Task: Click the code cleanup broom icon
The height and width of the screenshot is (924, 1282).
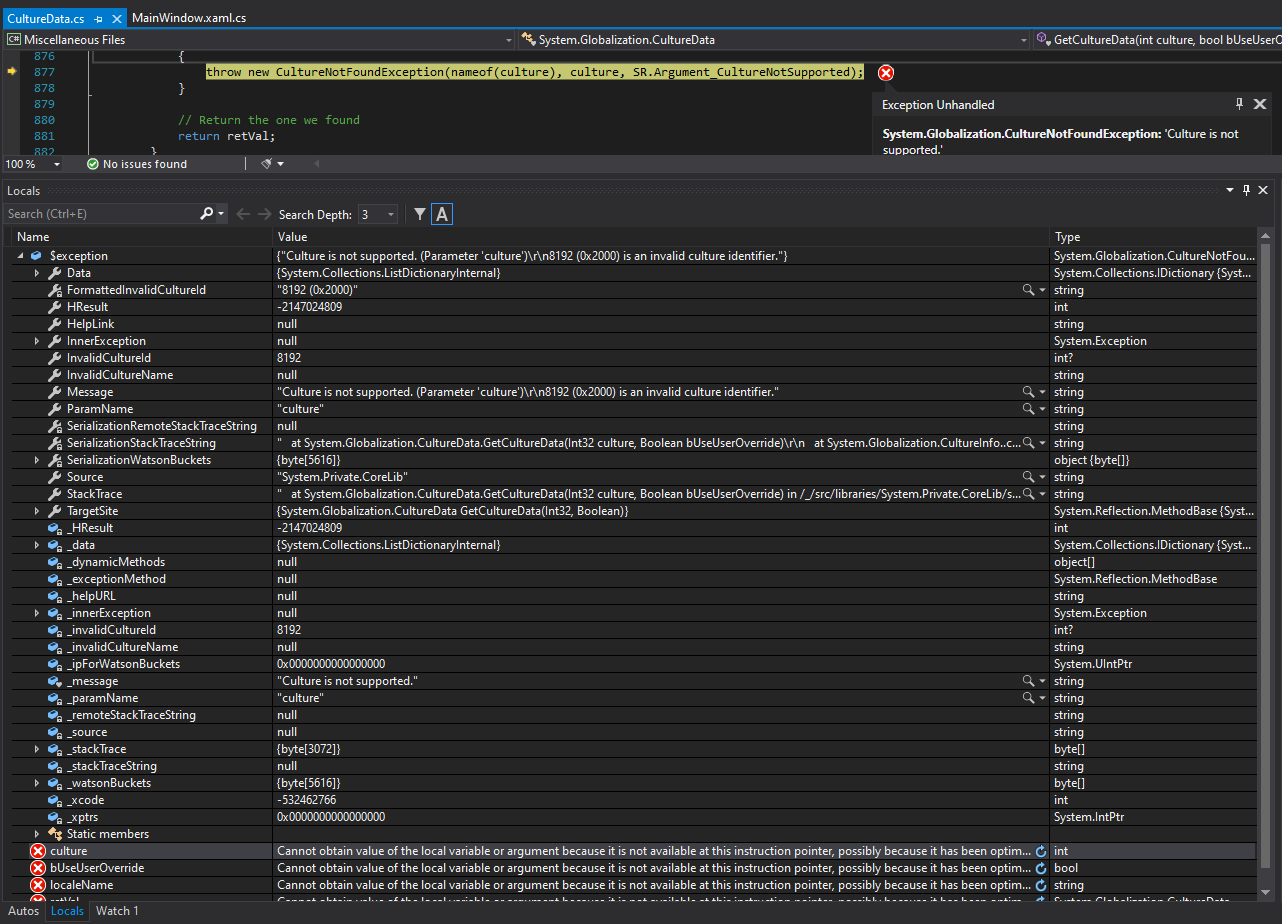Action: tap(265, 163)
